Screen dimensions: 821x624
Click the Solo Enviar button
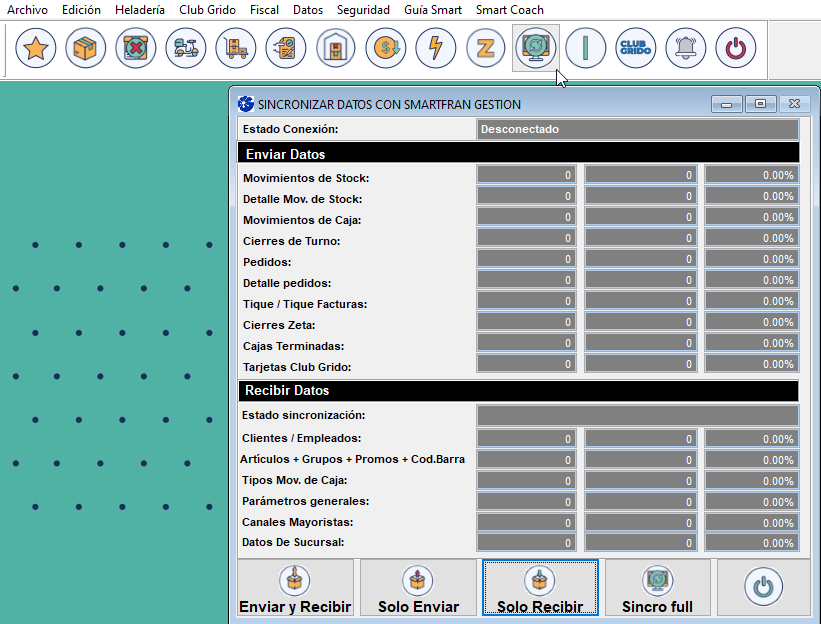[x=418, y=588]
